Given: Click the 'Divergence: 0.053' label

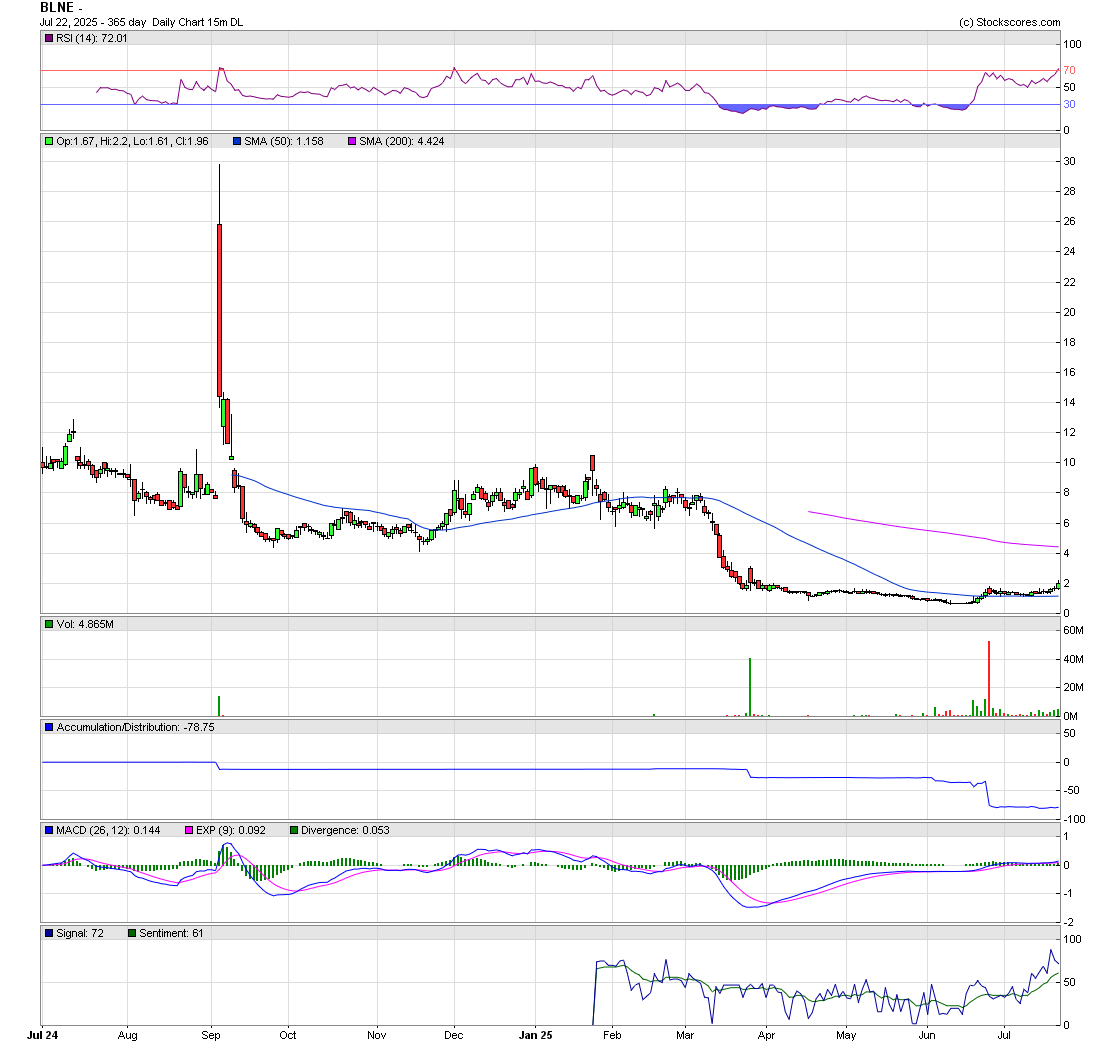Looking at the screenshot, I should click(345, 831).
